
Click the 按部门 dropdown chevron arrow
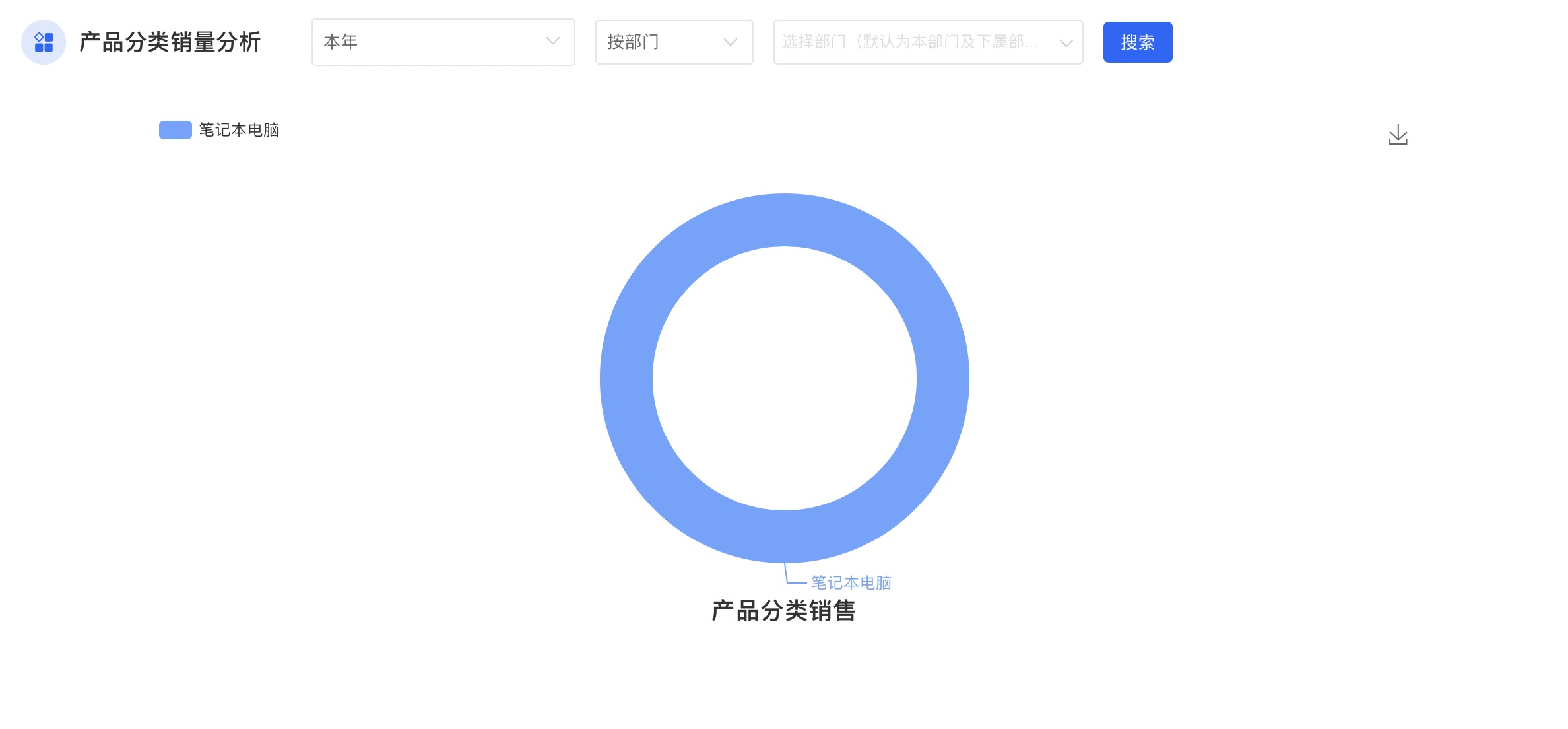click(730, 42)
